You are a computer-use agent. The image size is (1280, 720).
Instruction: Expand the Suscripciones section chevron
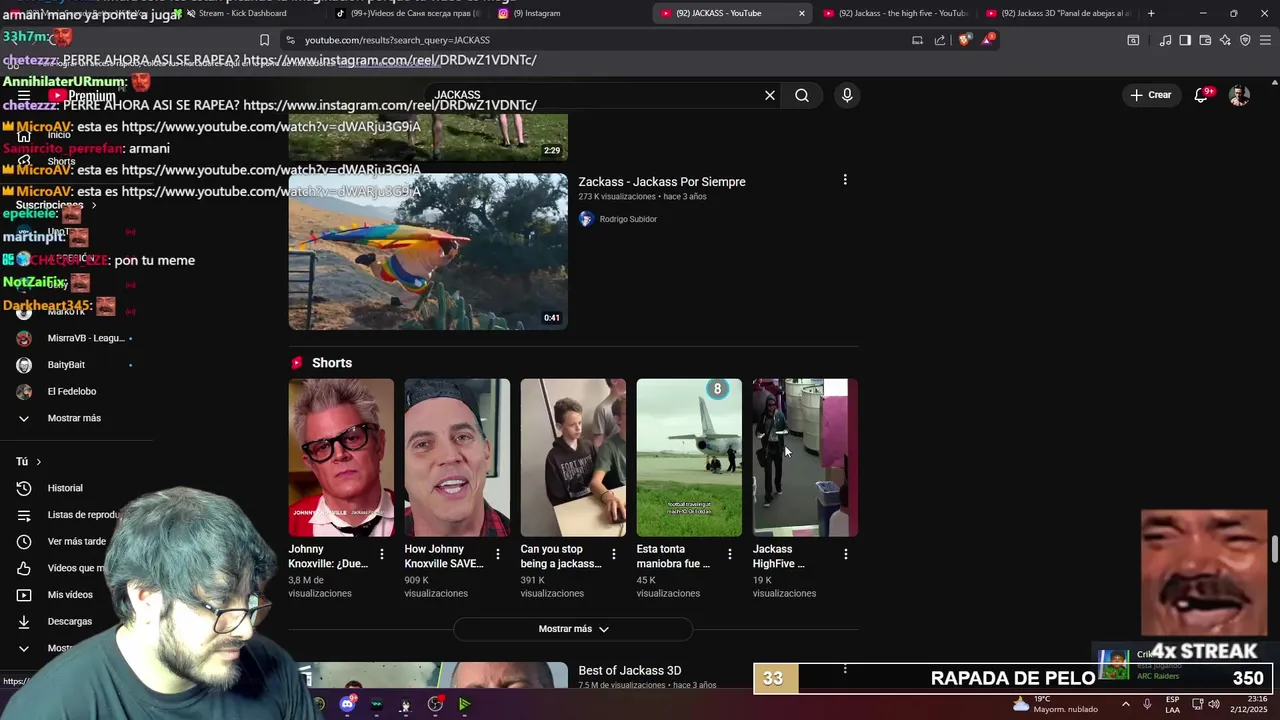tap(94, 205)
